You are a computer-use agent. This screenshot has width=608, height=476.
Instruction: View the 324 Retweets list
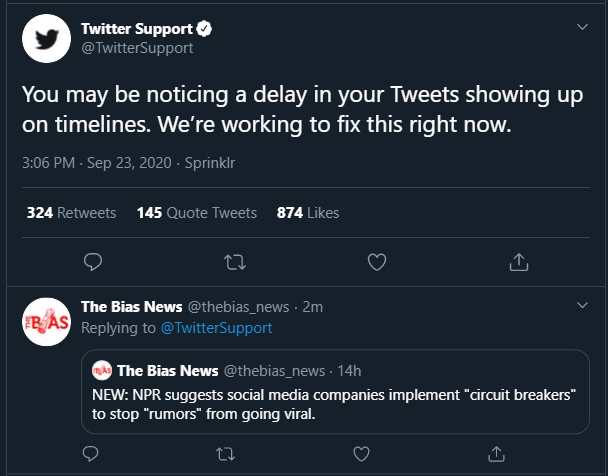pos(71,213)
